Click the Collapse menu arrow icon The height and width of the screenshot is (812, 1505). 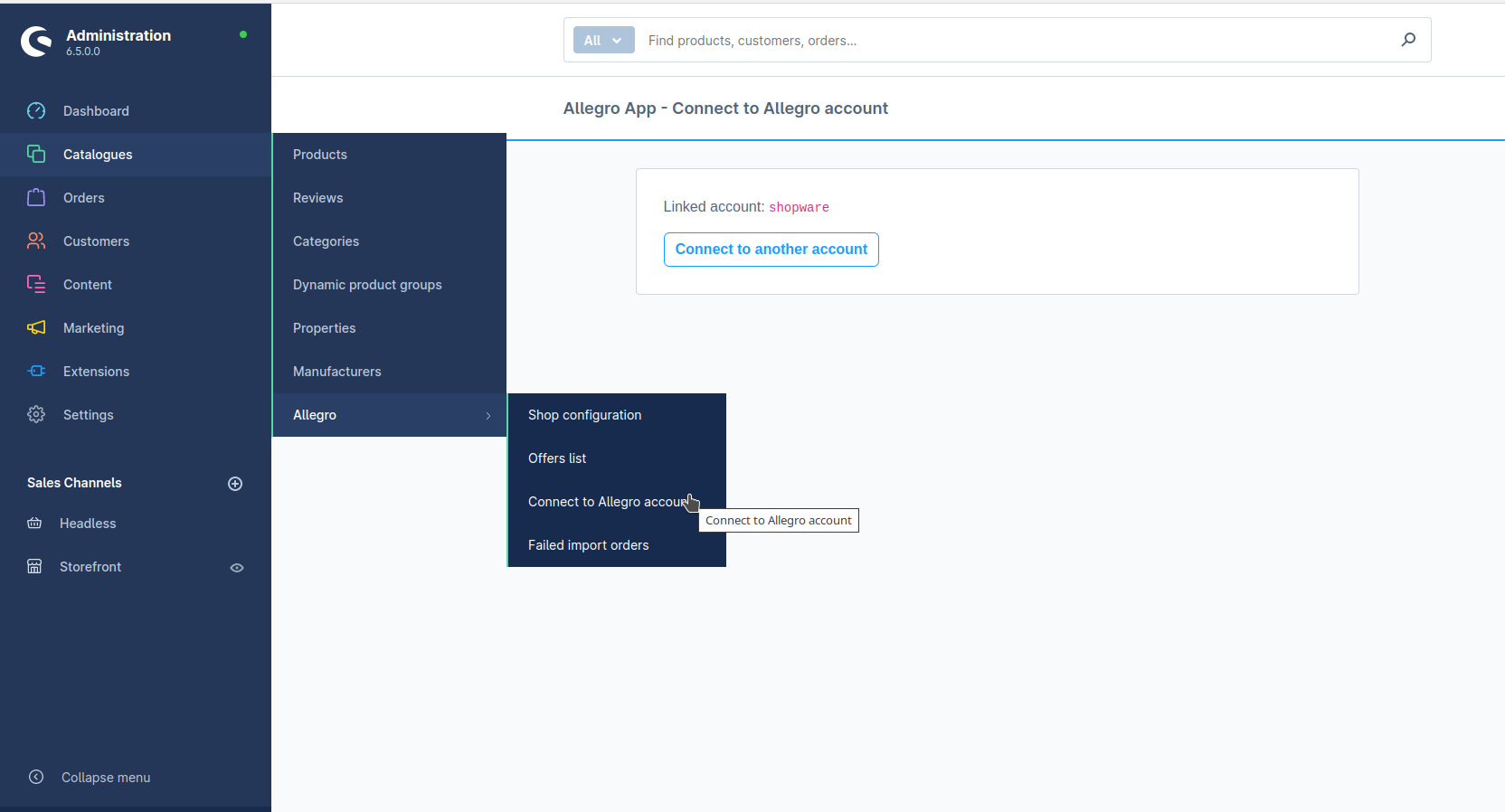(36, 777)
